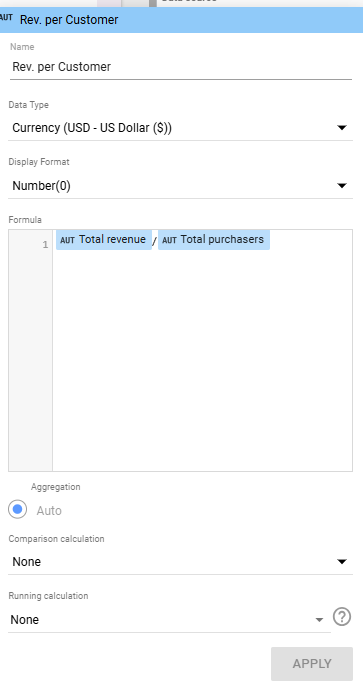The width and height of the screenshot is (363, 692).
Task: Select the Total purchasers formula chip
Action: pos(214,240)
